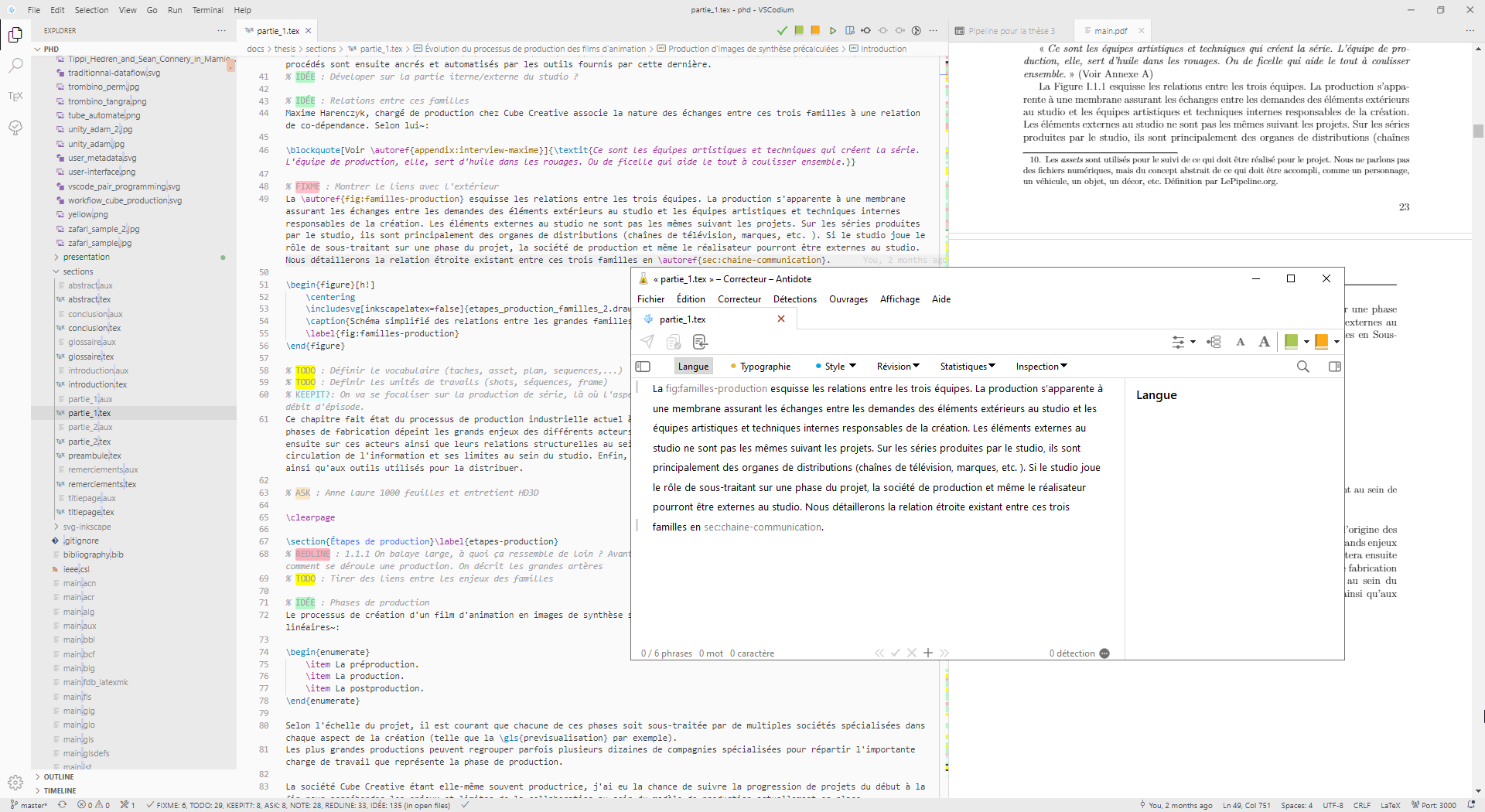The height and width of the screenshot is (812, 1485).
Task: Expand the presentation folder in explorer
Action: pyautogui.click(x=86, y=257)
